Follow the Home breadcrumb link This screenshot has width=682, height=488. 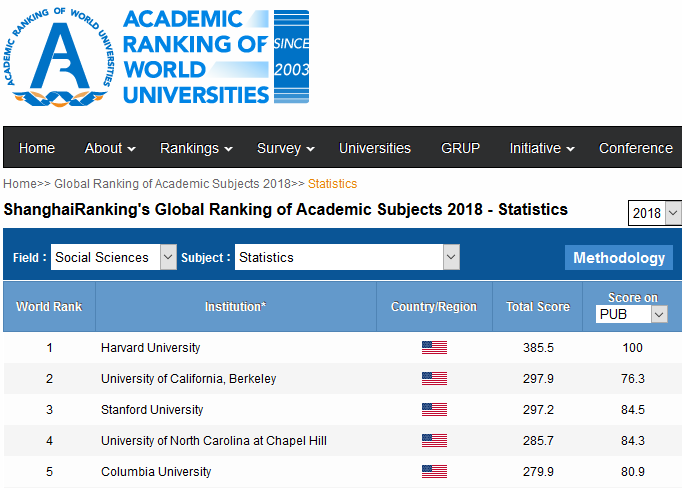tap(20, 184)
